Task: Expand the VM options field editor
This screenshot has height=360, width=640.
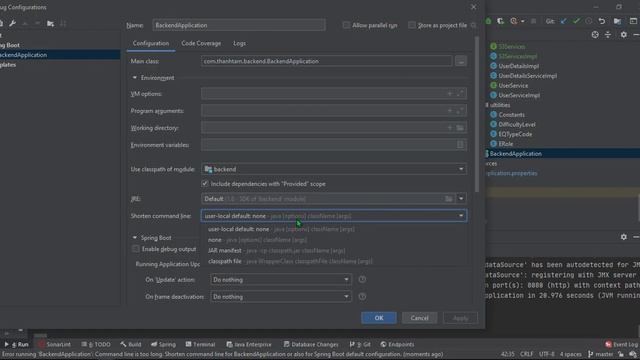Action: click(461, 94)
